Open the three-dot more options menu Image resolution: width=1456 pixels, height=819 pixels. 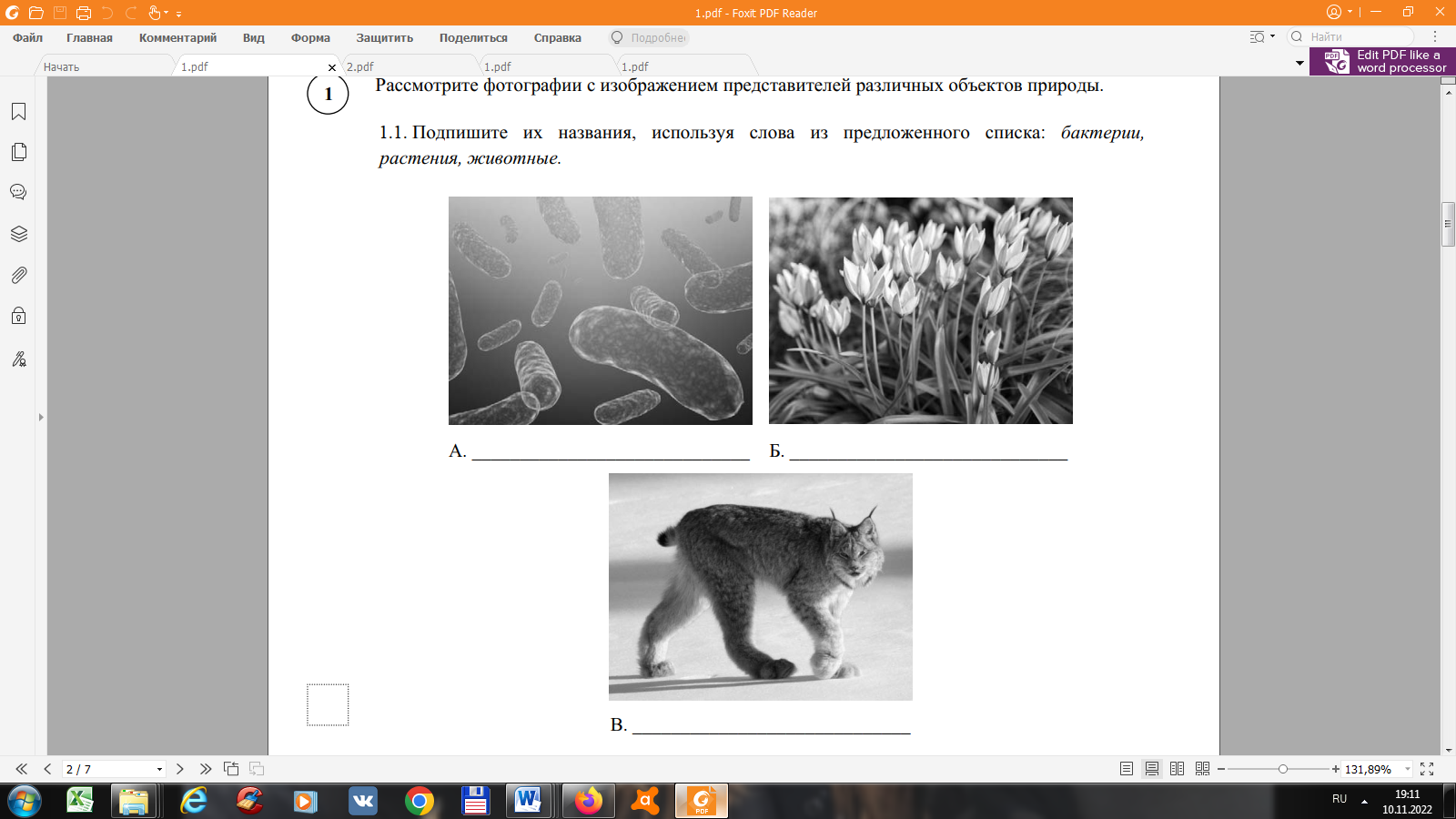tap(1435, 37)
